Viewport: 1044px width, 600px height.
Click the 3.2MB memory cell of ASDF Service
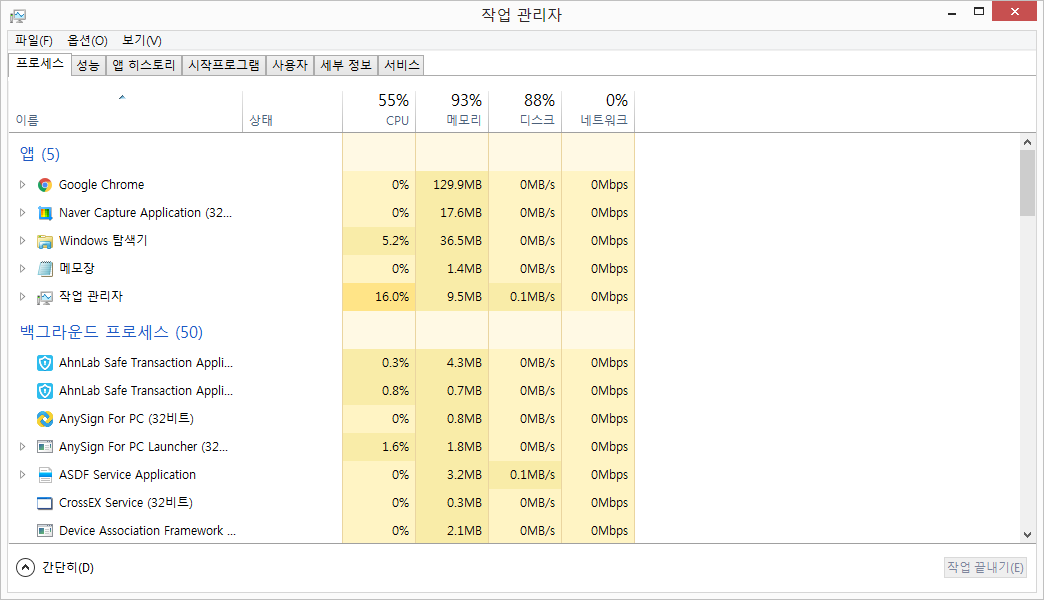tap(452, 474)
